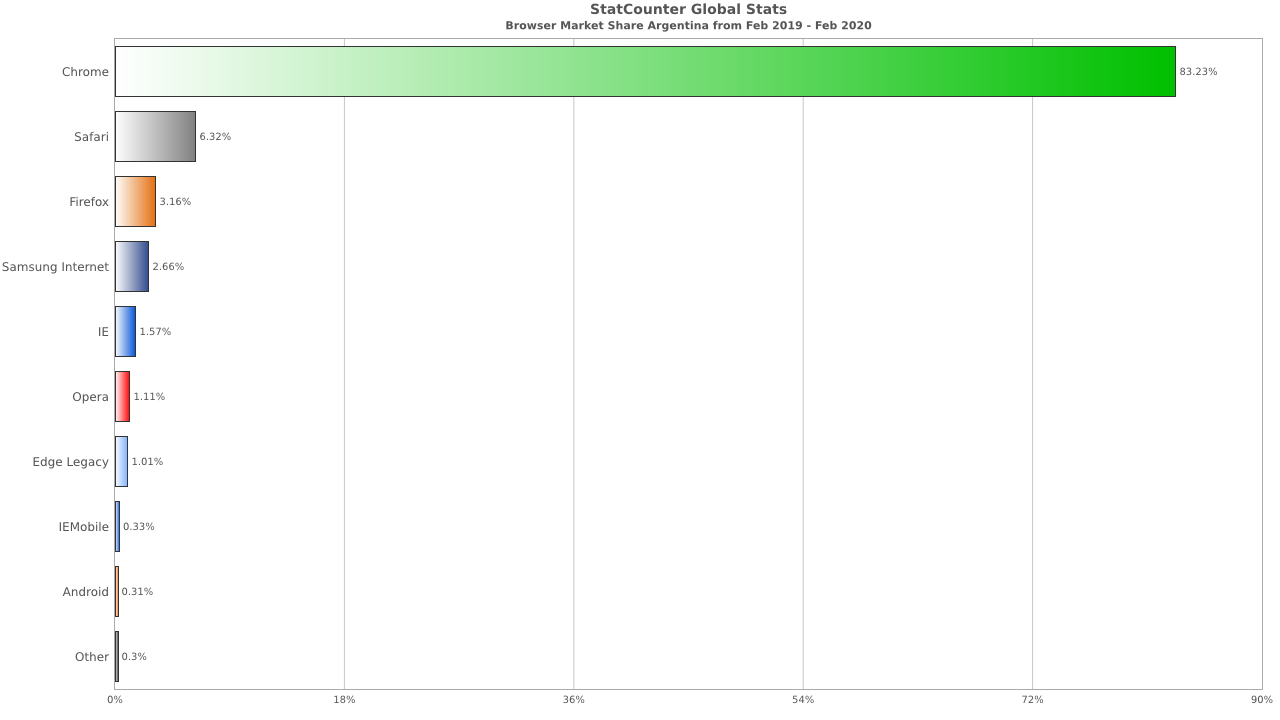
Task: Click the 2.66% value label
Action: (x=168, y=267)
